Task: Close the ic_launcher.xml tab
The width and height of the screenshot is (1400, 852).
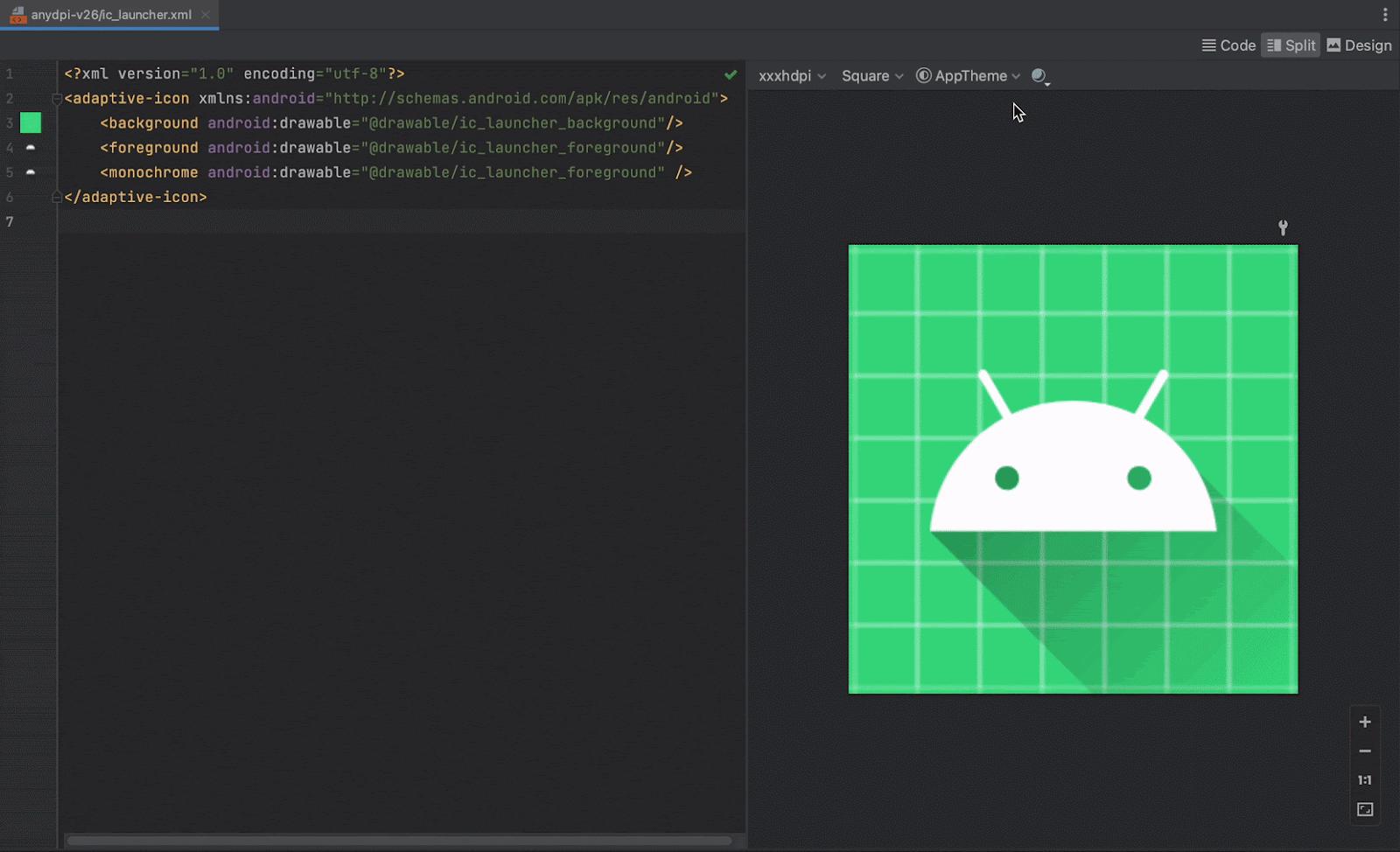Action: coord(205,14)
